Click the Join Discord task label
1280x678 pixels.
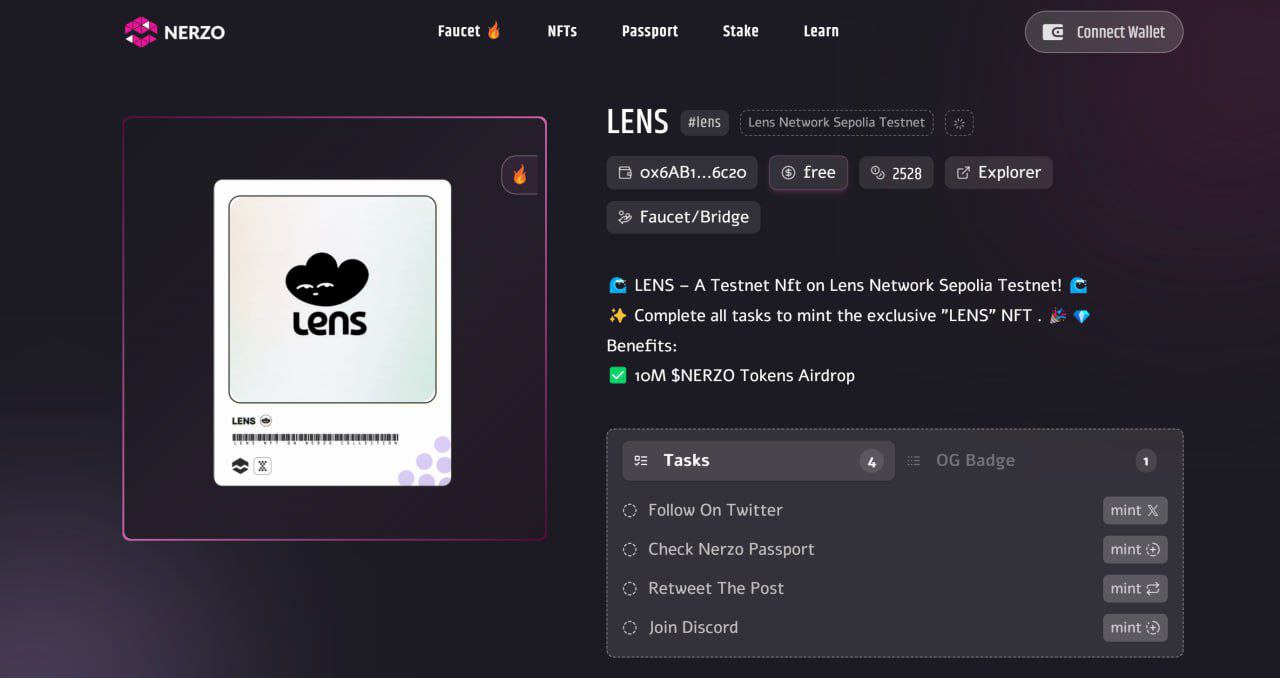click(x=693, y=627)
